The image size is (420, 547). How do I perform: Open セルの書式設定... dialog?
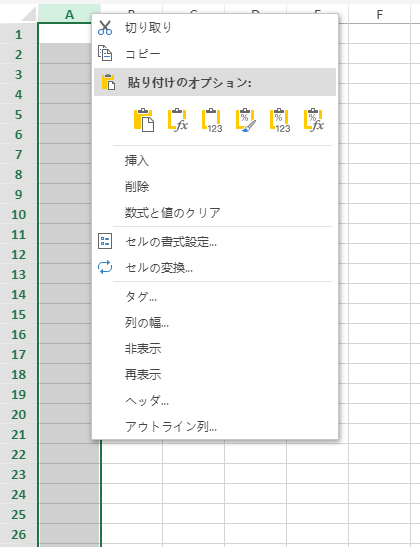pos(215,241)
